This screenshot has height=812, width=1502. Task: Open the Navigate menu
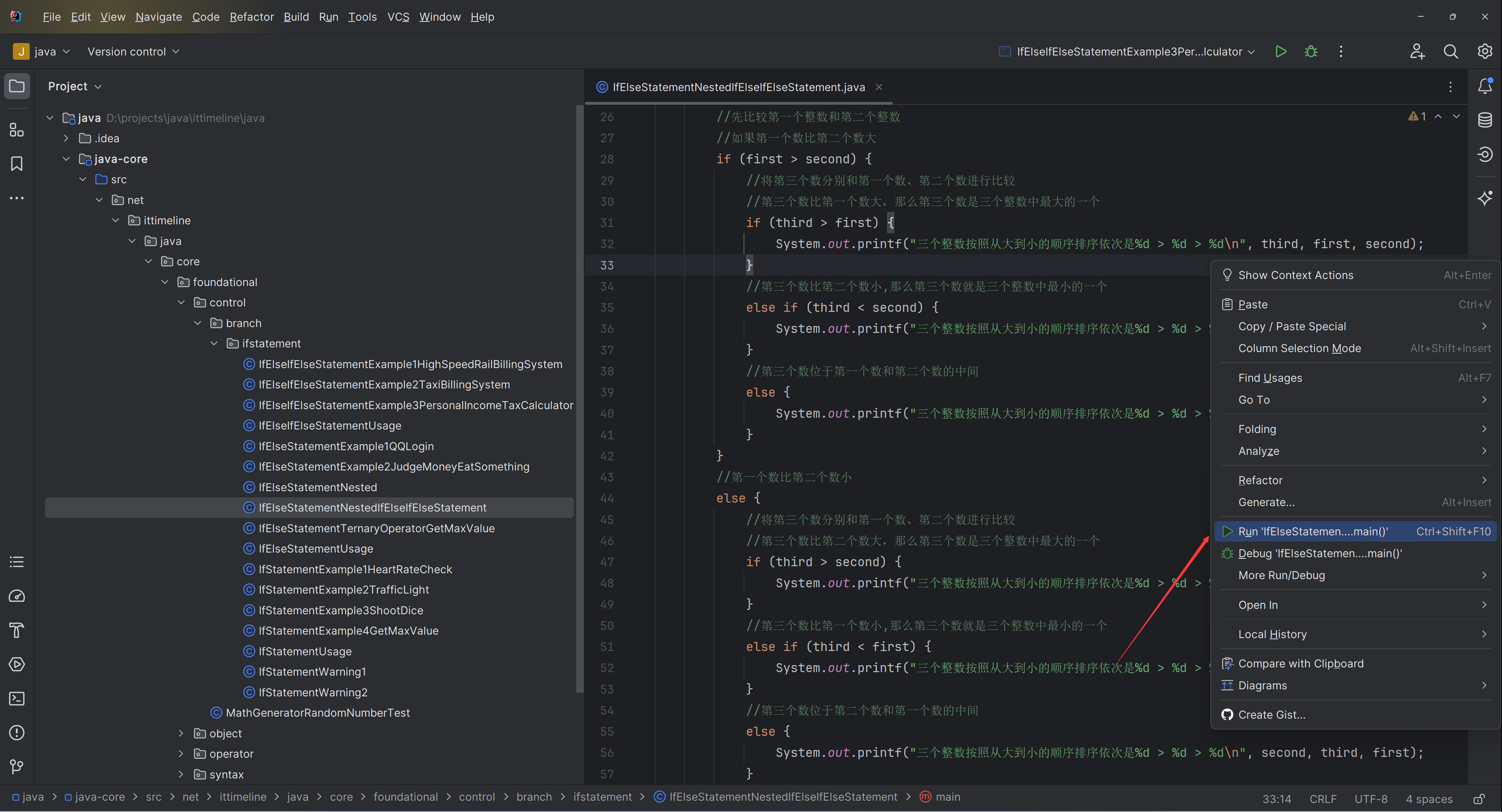(159, 17)
